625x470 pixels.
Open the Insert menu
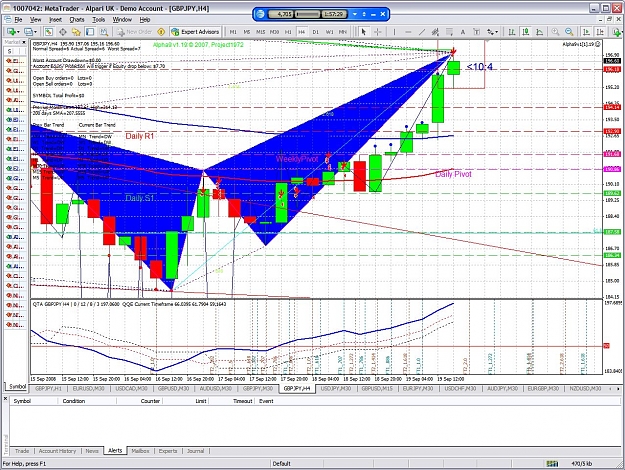point(55,20)
